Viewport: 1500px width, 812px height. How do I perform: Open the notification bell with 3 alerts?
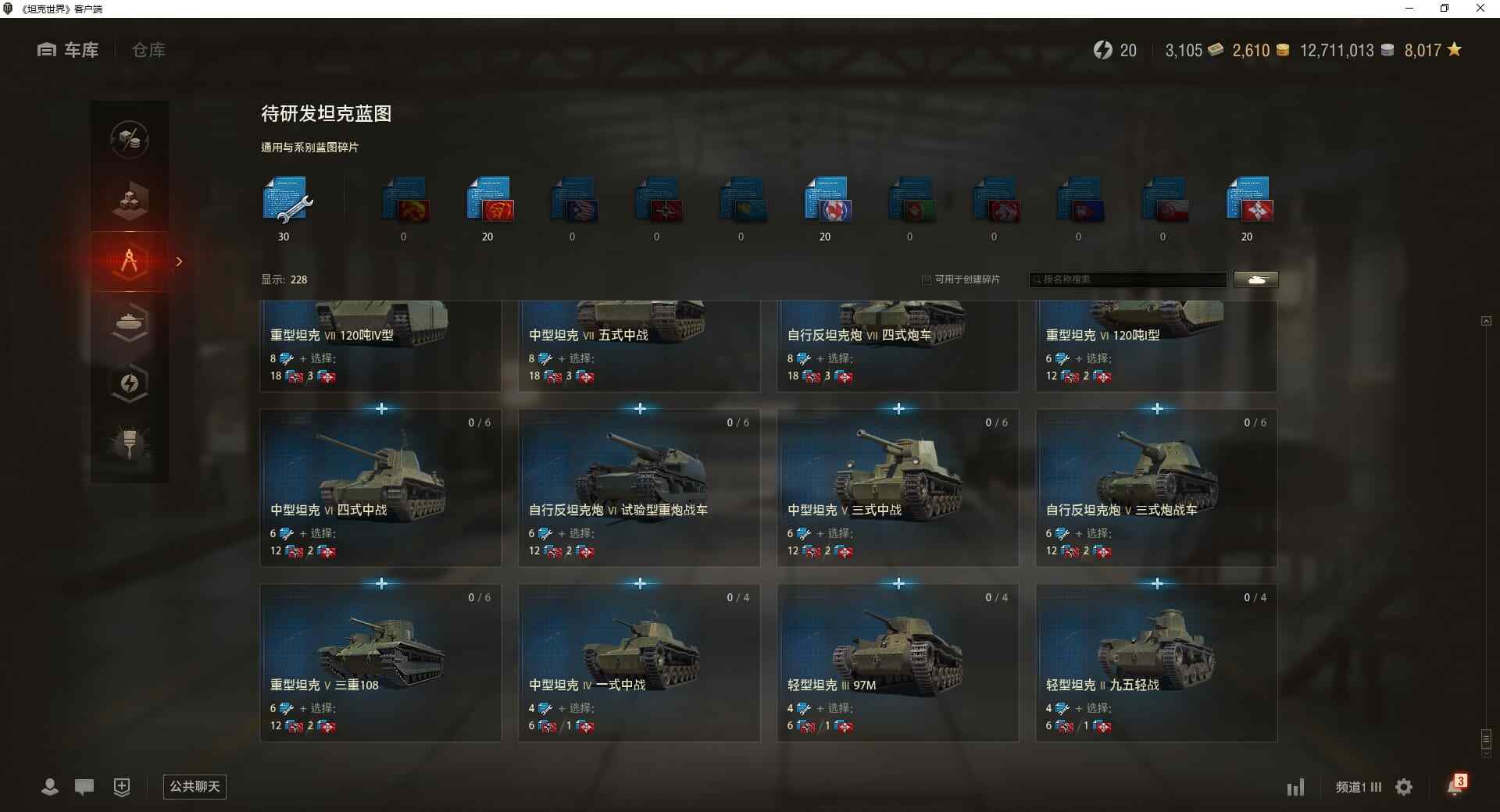[1456, 785]
